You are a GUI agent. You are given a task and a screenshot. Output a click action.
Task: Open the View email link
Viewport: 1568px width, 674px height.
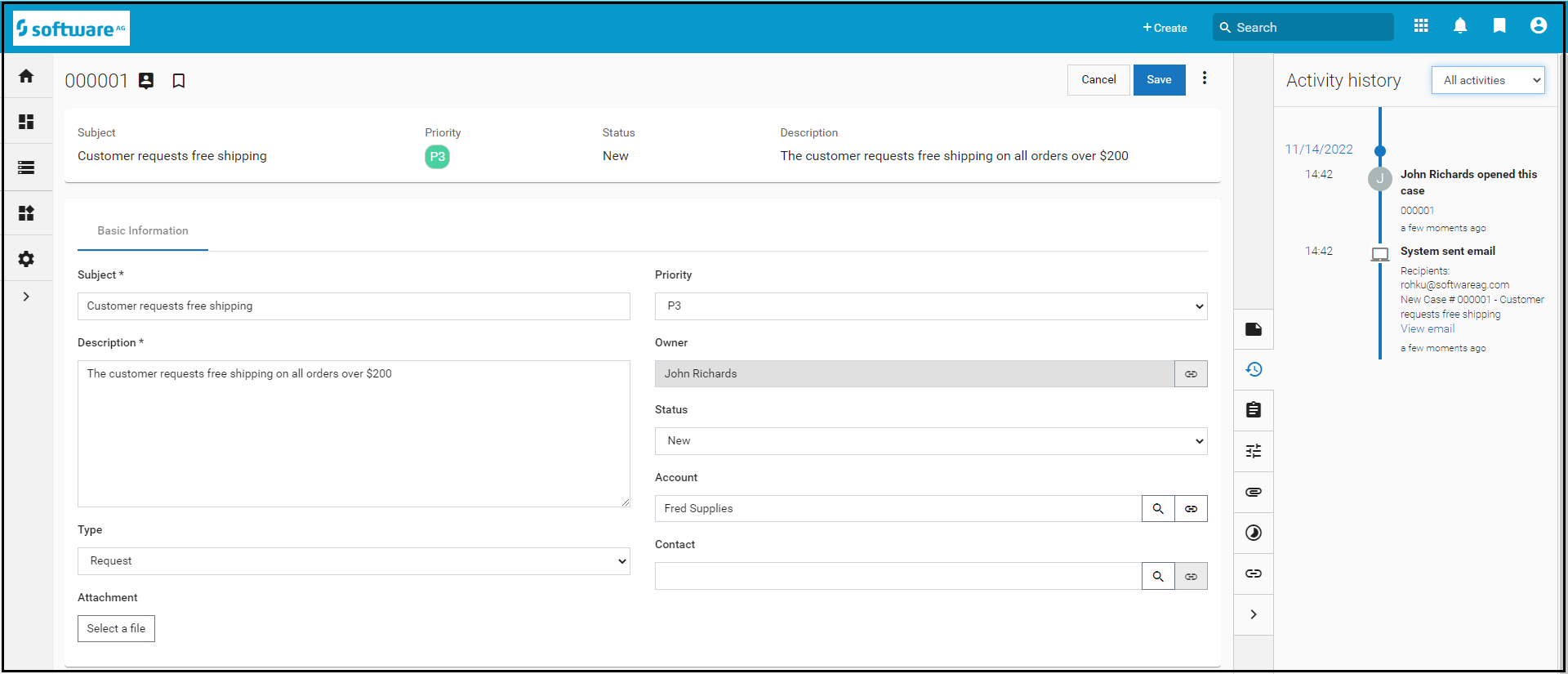click(x=1428, y=329)
